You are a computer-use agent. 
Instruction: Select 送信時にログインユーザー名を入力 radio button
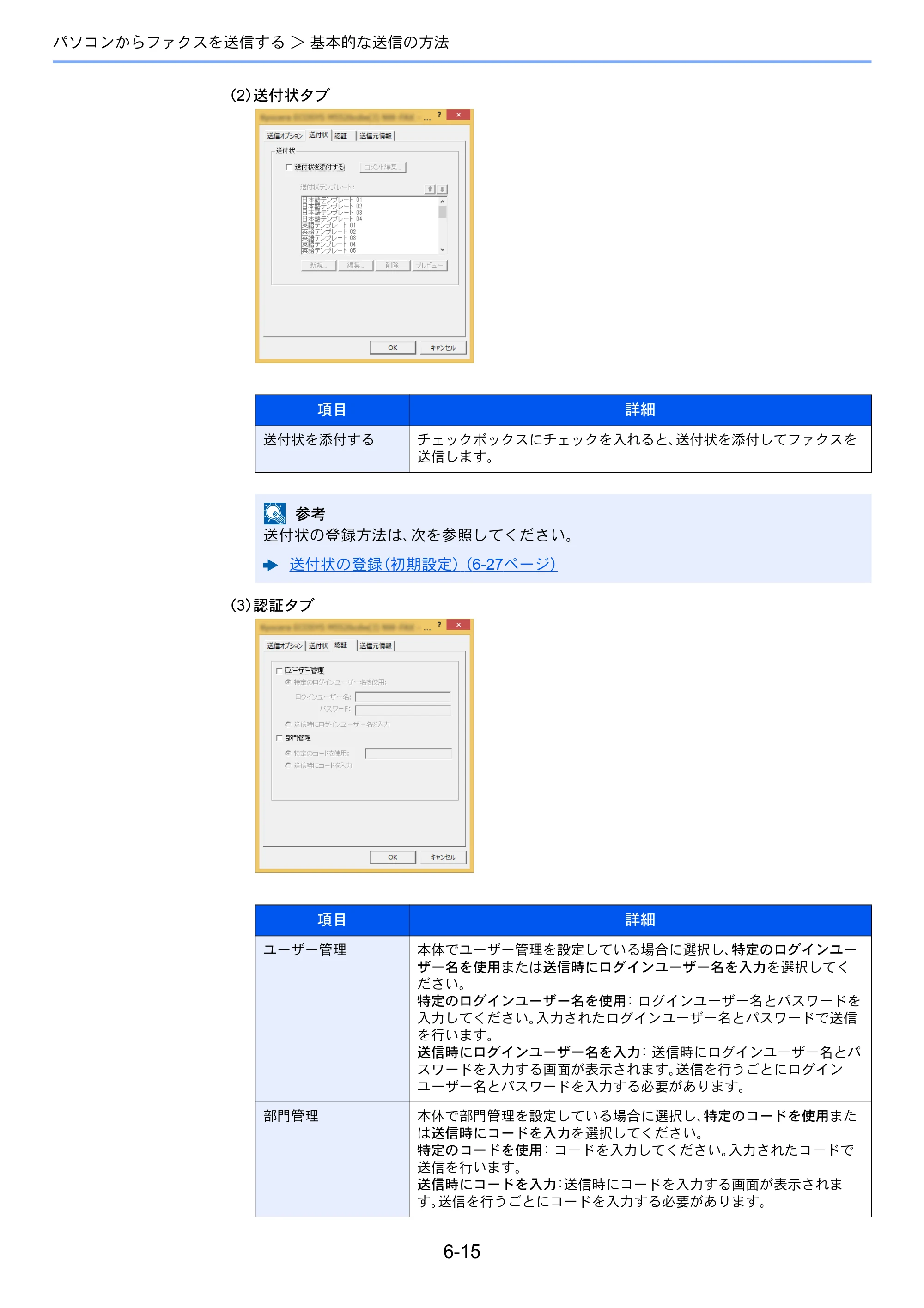[x=288, y=724]
